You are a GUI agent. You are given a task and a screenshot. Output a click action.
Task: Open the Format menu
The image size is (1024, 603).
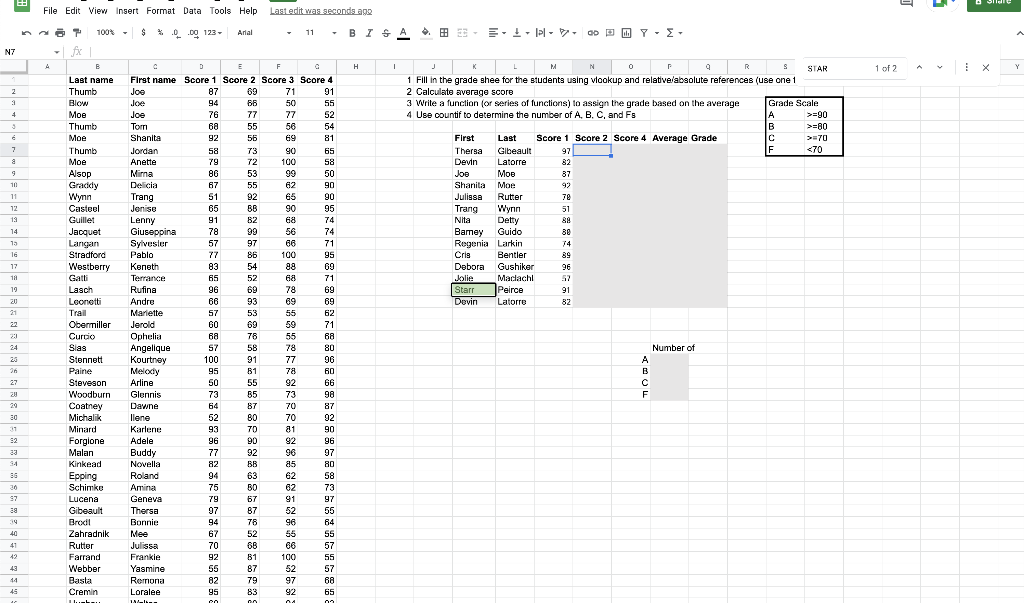click(160, 11)
